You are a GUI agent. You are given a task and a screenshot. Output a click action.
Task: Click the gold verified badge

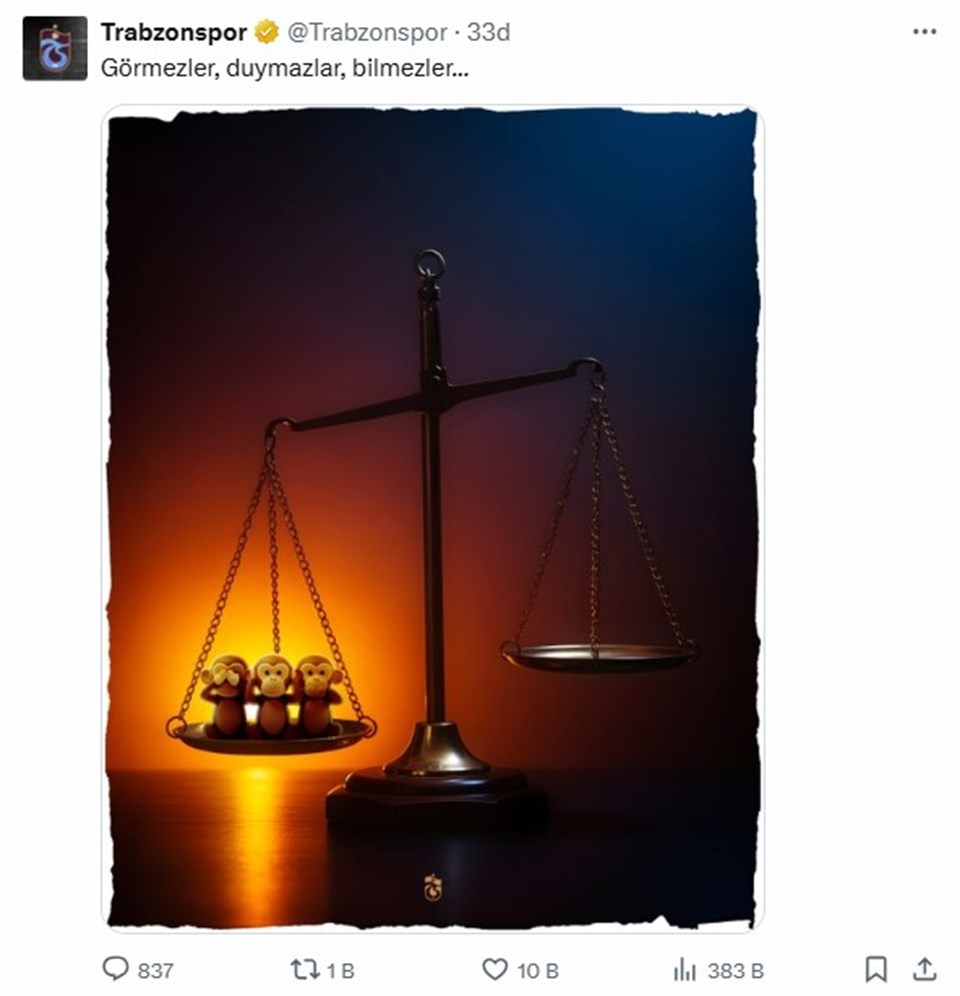tap(266, 32)
